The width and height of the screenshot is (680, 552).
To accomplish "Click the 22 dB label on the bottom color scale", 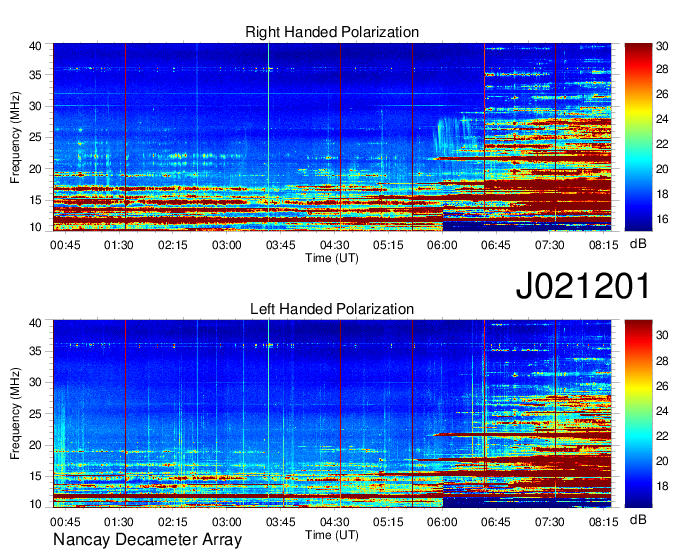I will click(662, 436).
